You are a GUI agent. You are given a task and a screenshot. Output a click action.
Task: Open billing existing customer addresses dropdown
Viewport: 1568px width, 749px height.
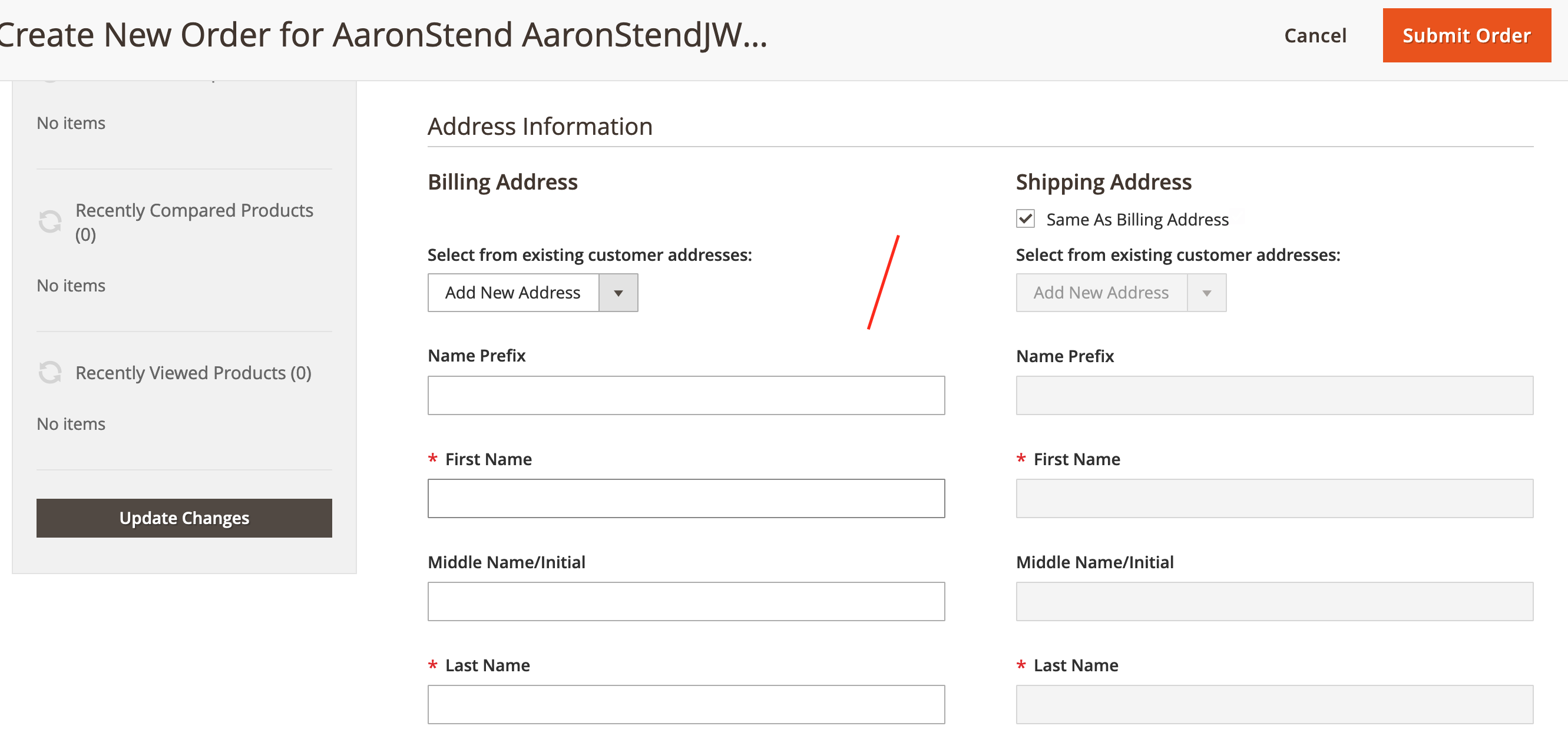tap(532, 293)
